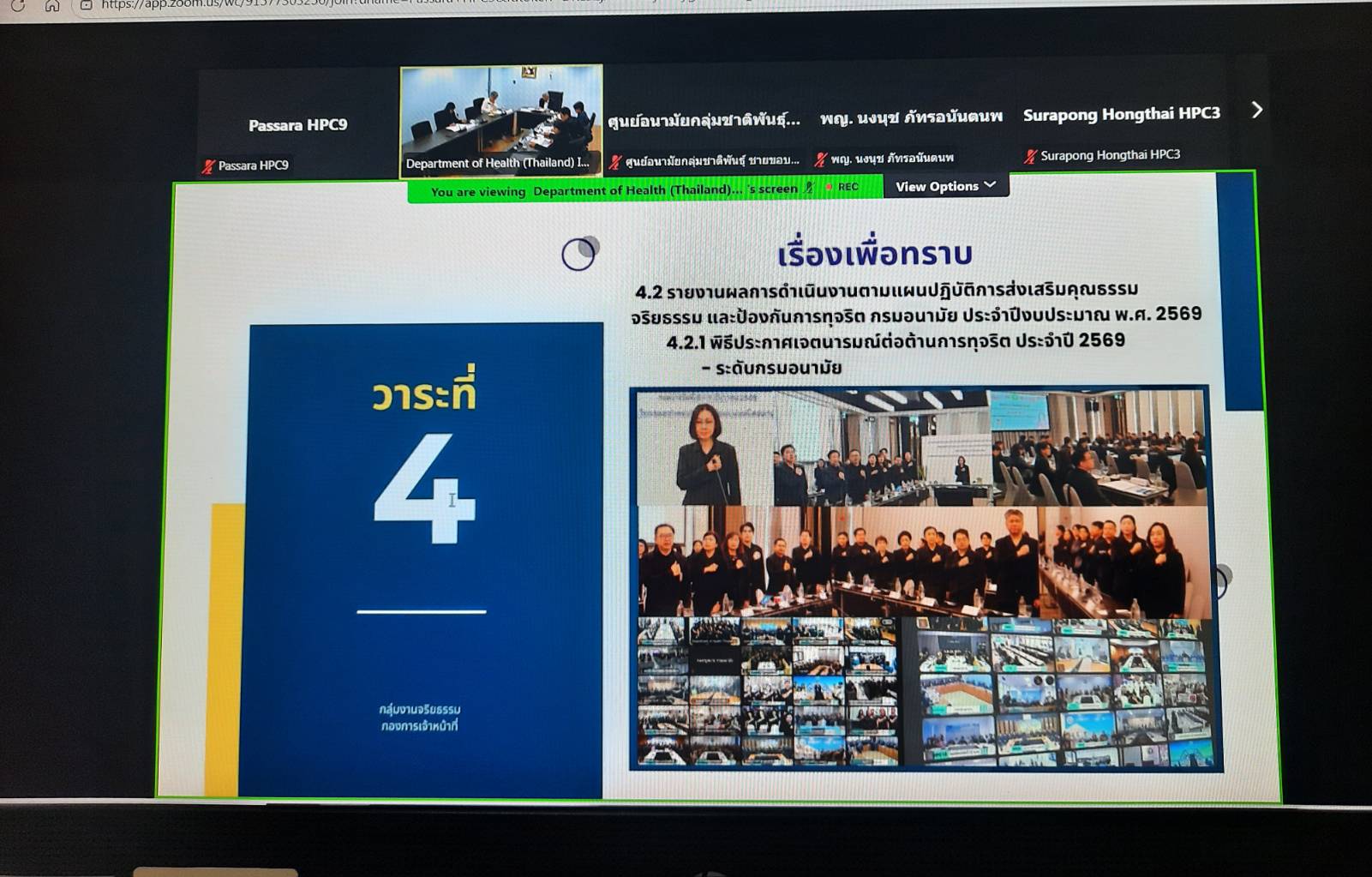The height and width of the screenshot is (877, 1372).
Task: Open the View Options dropdown
Action: click(945, 186)
